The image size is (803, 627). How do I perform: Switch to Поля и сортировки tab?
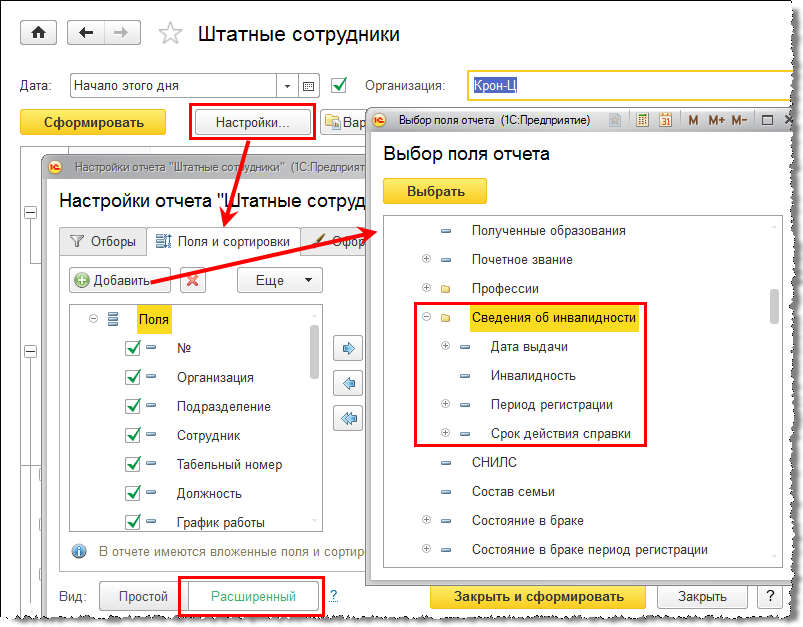[x=223, y=241]
